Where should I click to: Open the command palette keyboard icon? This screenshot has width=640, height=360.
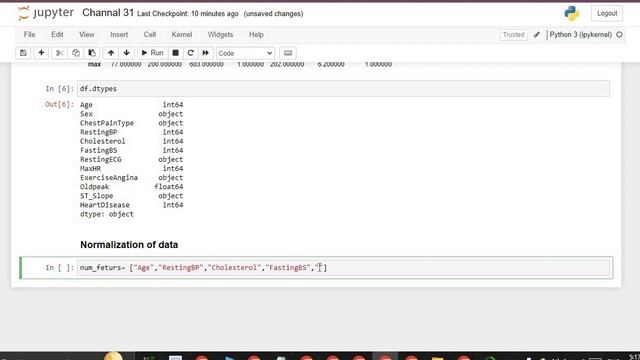click(288, 53)
